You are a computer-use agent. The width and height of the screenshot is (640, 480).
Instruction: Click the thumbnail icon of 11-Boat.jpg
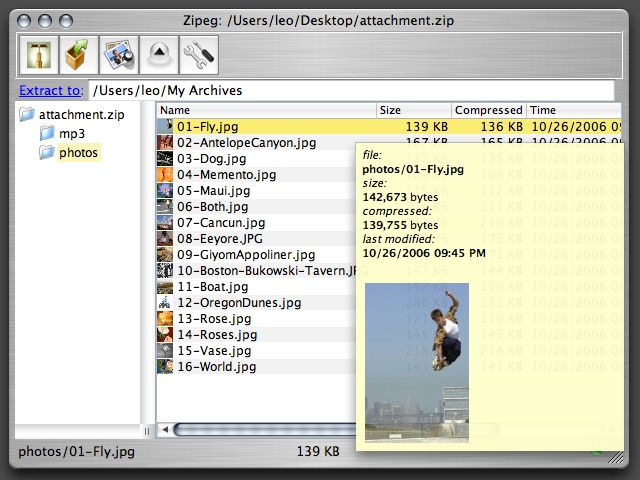pyautogui.click(x=165, y=287)
